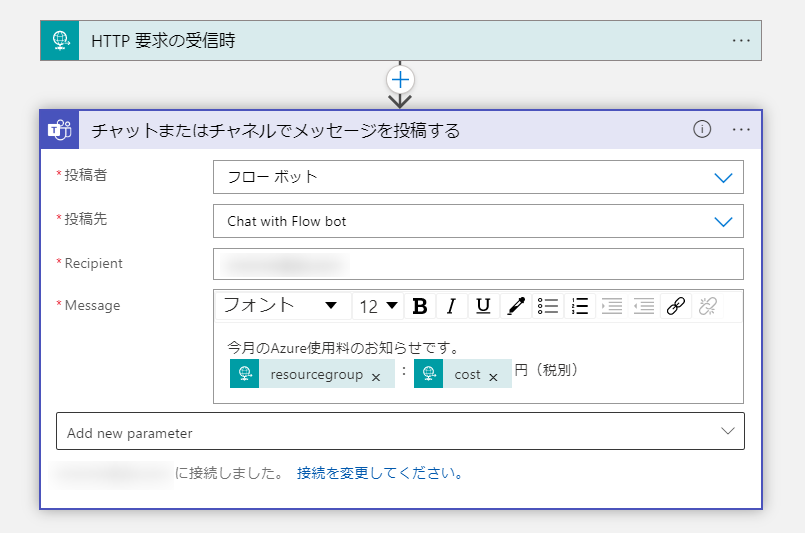Open the 投稿先 dropdown Chat with Flow bot
The height and width of the screenshot is (533, 805).
pyautogui.click(x=478, y=221)
